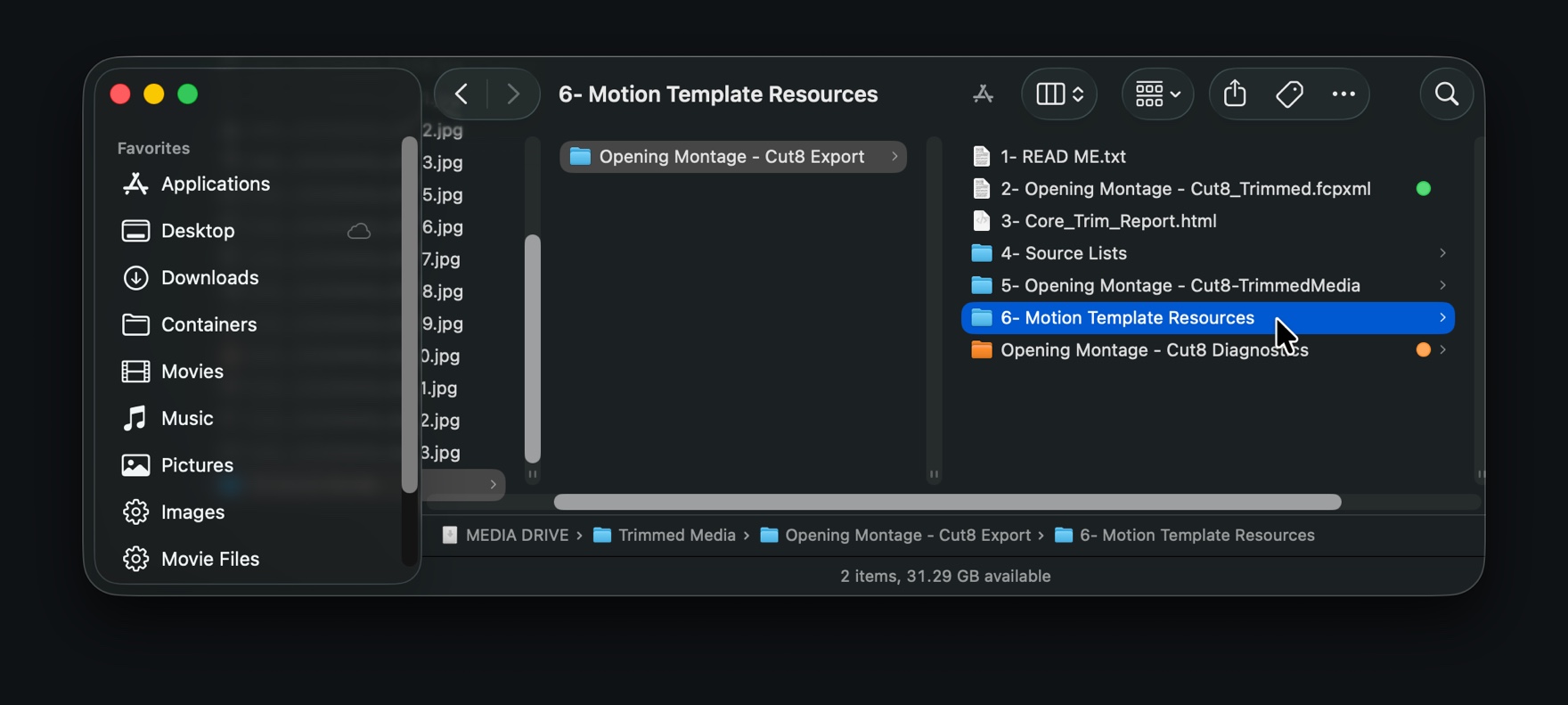1568x705 pixels.
Task: Go forward with the right arrow
Action: [512, 94]
